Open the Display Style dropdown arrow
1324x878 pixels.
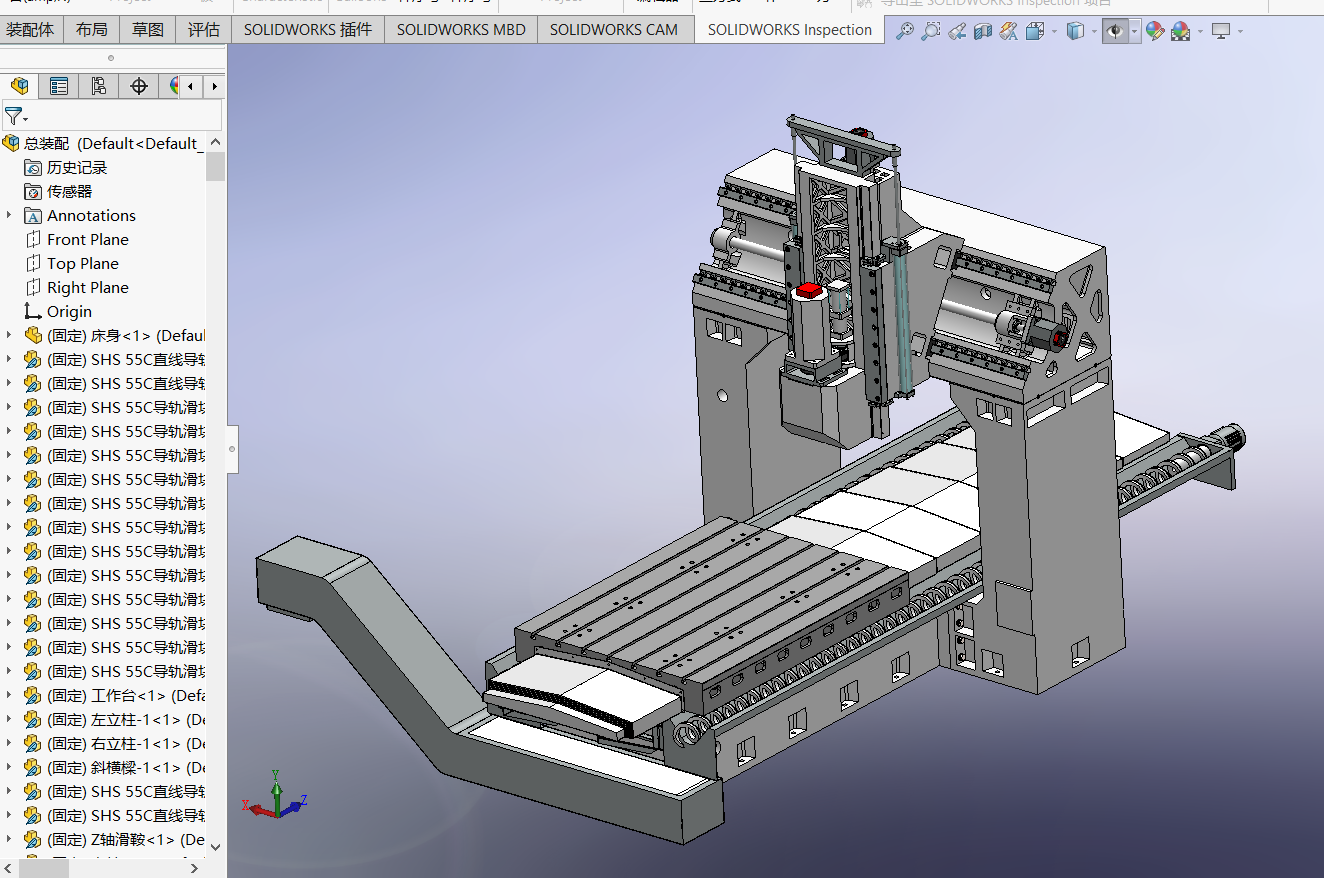[1094, 31]
